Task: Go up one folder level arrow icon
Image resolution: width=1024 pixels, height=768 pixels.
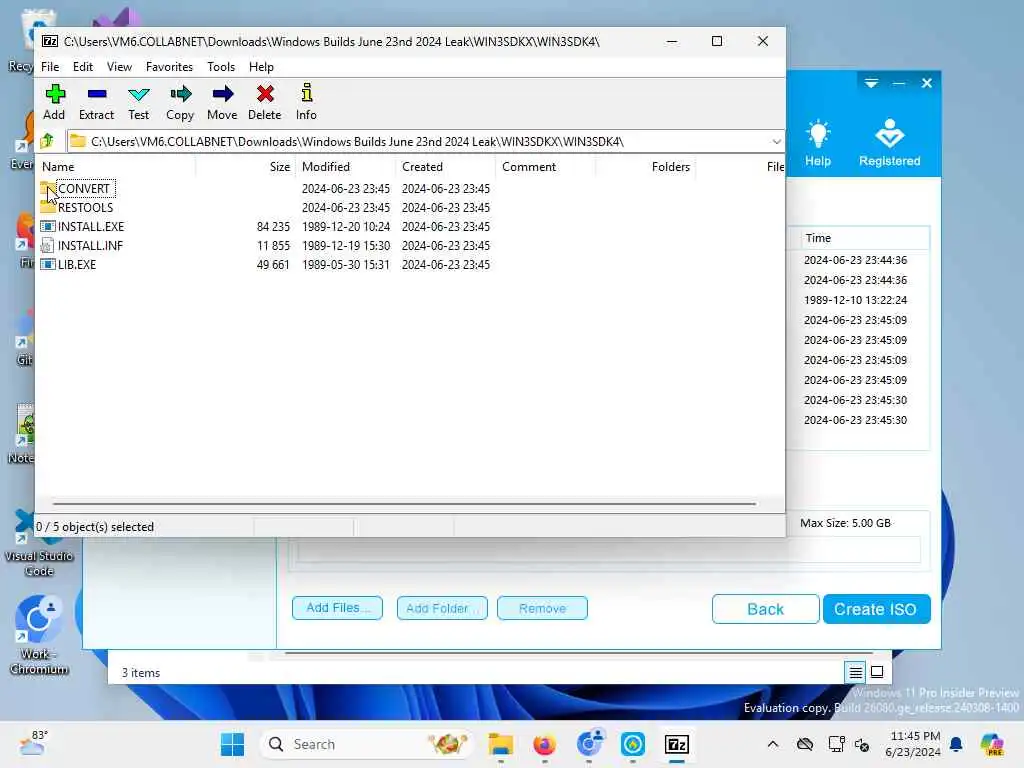Action: (47, 141)
